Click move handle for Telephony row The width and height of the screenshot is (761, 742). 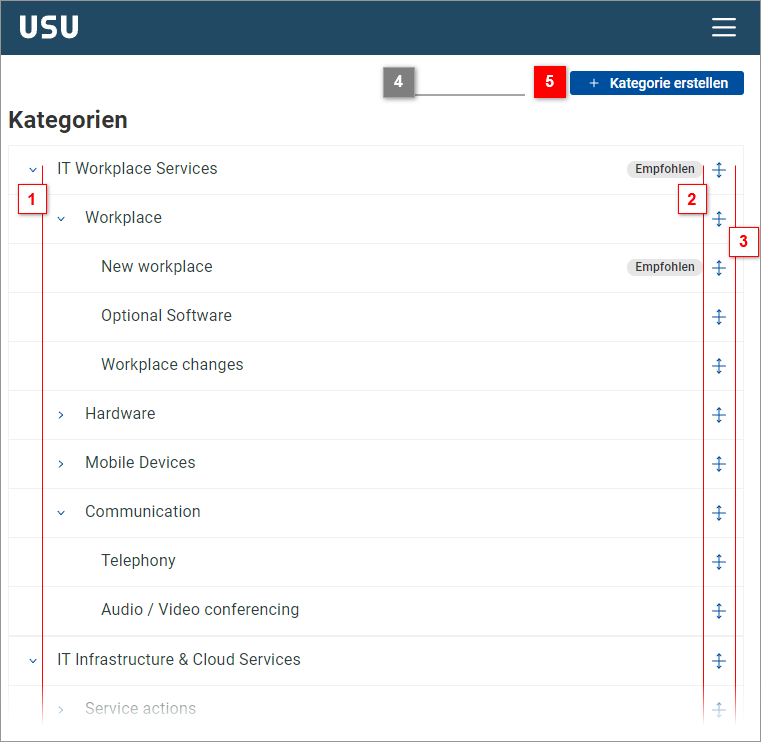click(718, 562)
